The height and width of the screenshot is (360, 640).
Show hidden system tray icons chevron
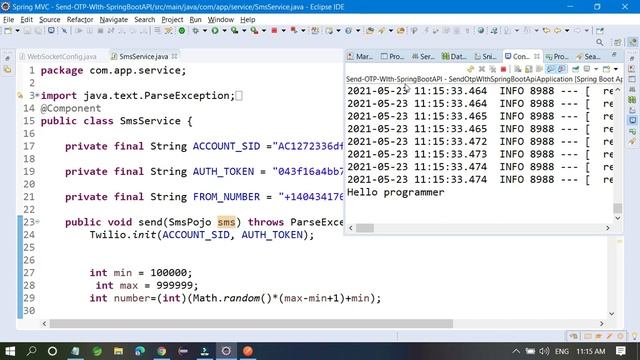[516, 351]
